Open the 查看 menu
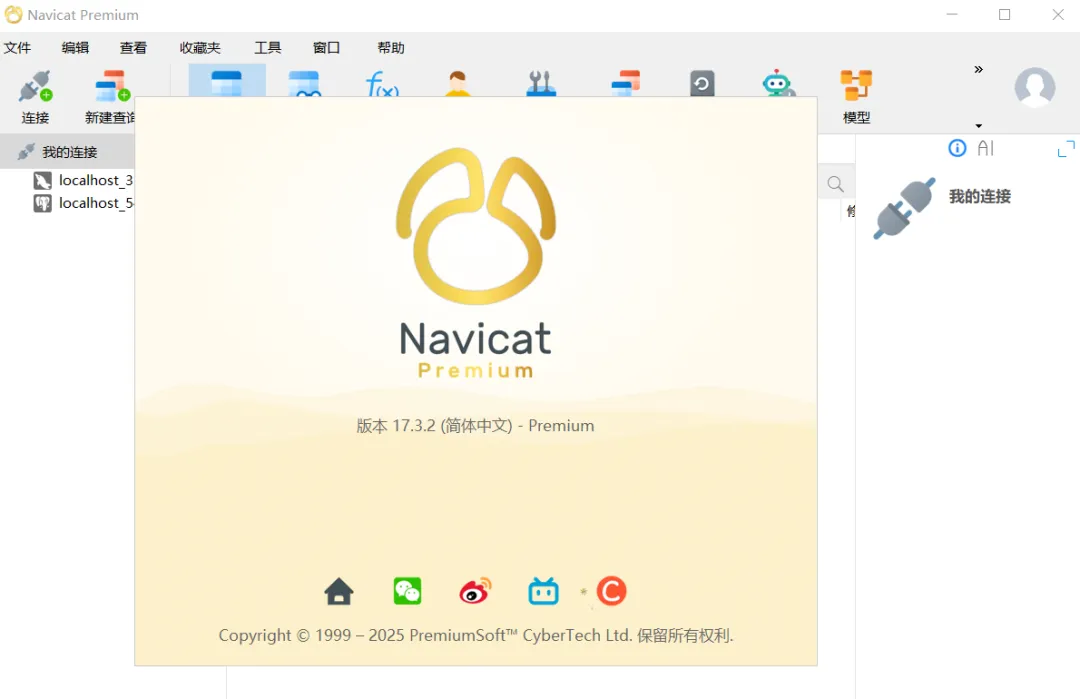This screenshot has width=1080, height=699. pyautogui.click(x=133, y=48)
